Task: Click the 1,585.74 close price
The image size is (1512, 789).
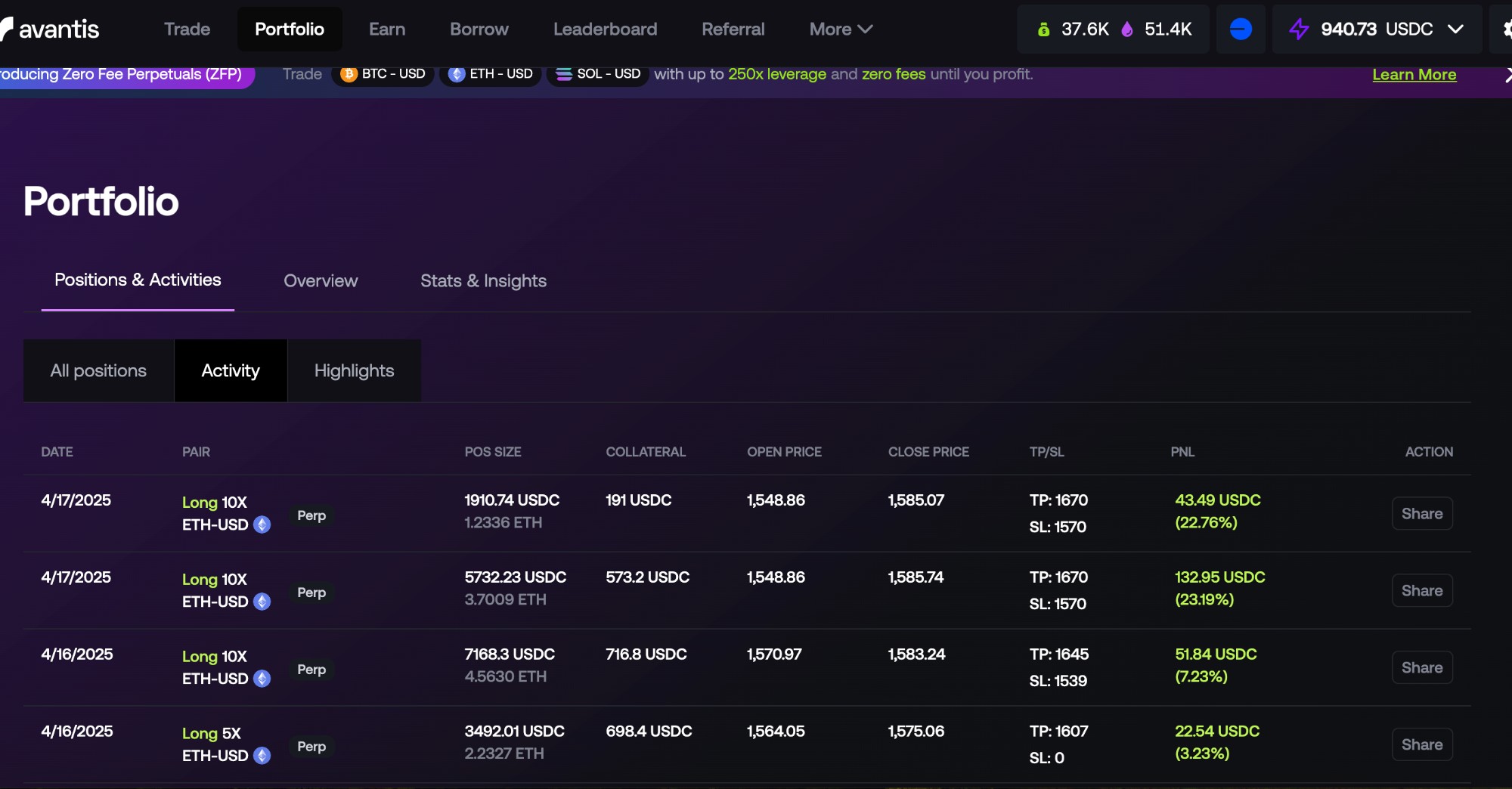Action: tap(916, 577)
